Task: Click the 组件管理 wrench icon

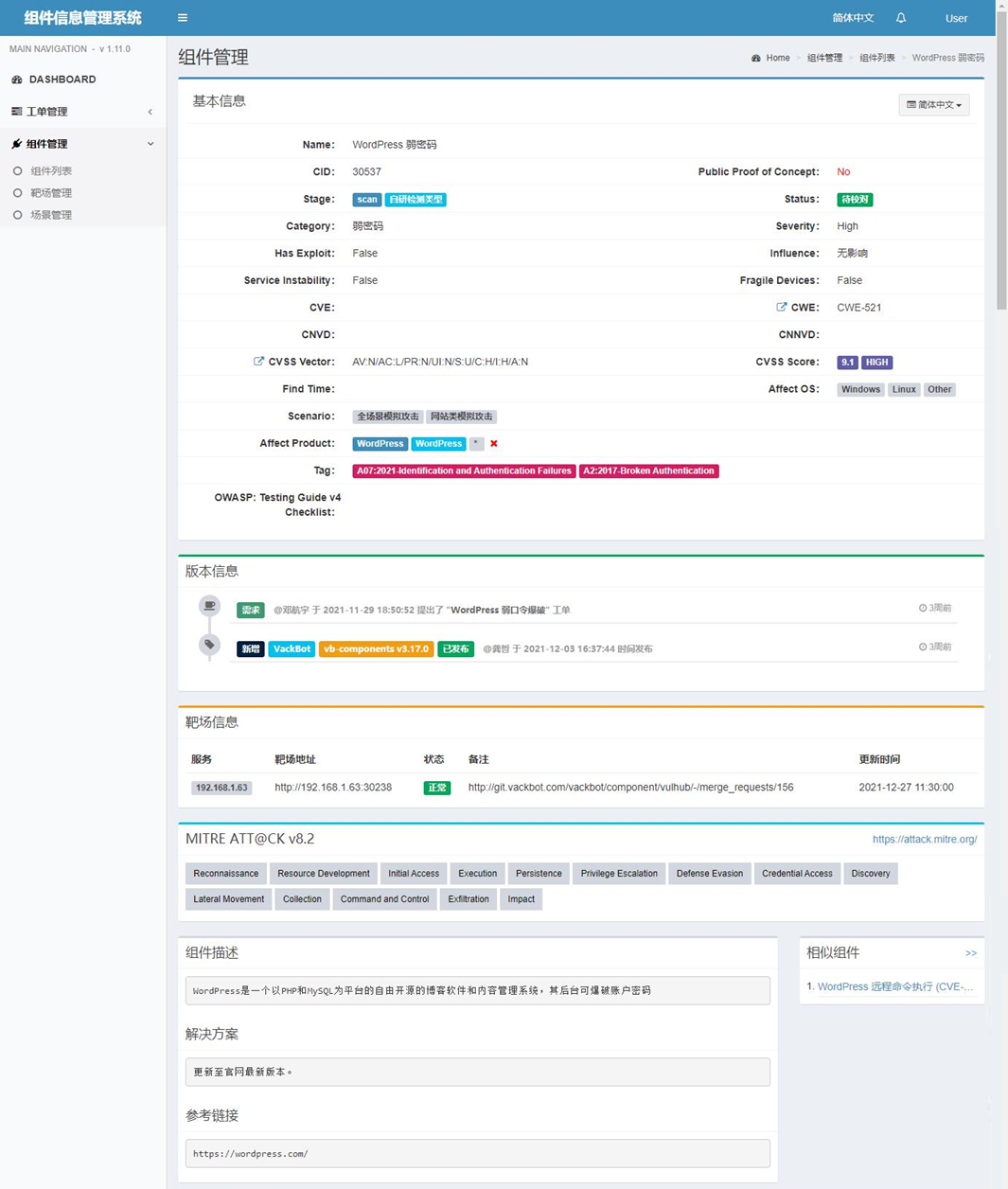Action: pos(16,144)
